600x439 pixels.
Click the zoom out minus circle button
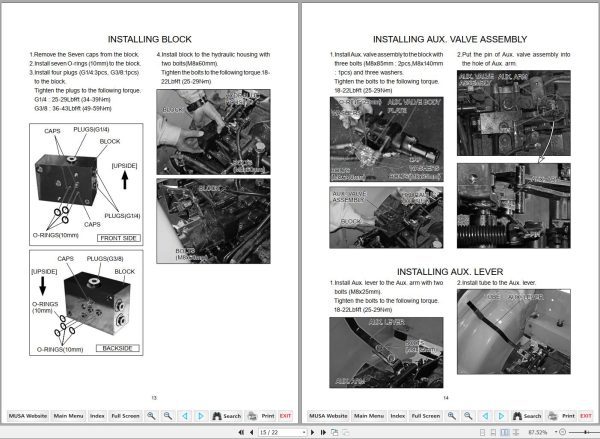pyautogui.click(x=562, y=432)
